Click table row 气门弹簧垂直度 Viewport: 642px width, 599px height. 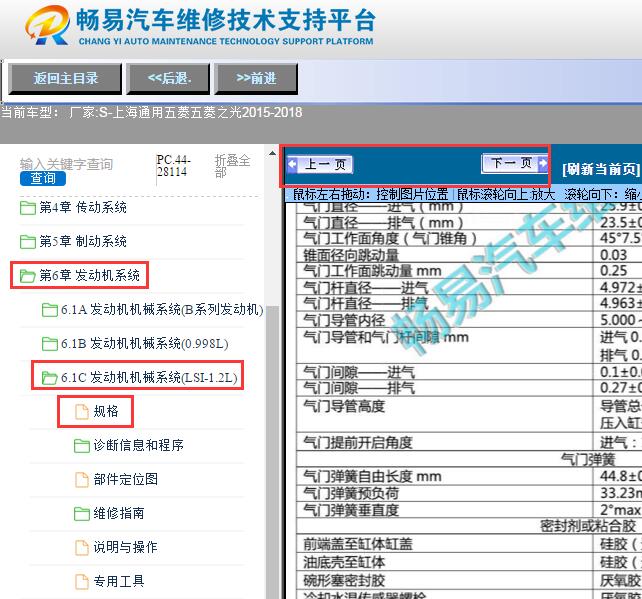[x=469, y=510]
